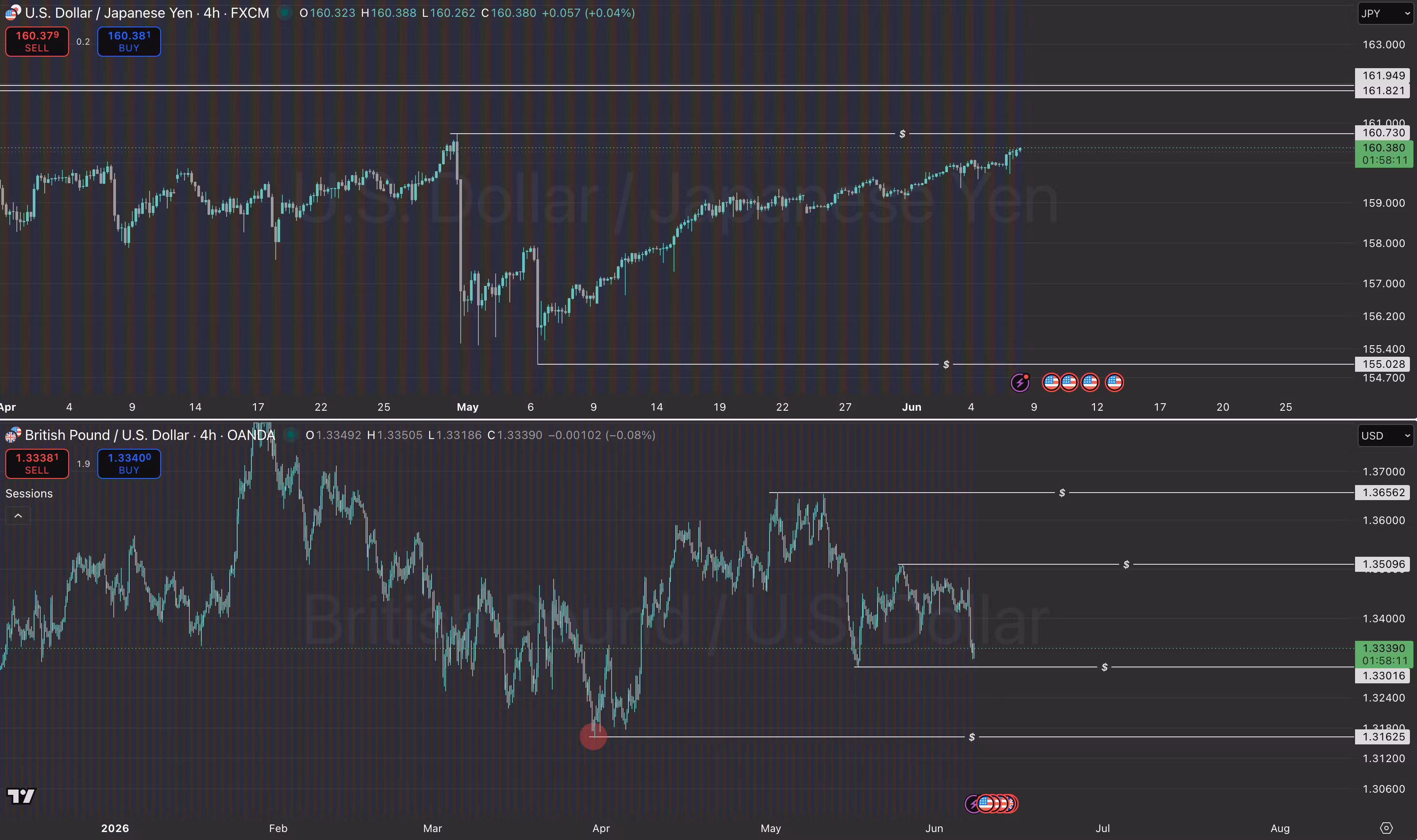Screen dimensions: 1417x840
Task: Collapse the Sessions indicator legend arrow
Action: coord(18,516)
